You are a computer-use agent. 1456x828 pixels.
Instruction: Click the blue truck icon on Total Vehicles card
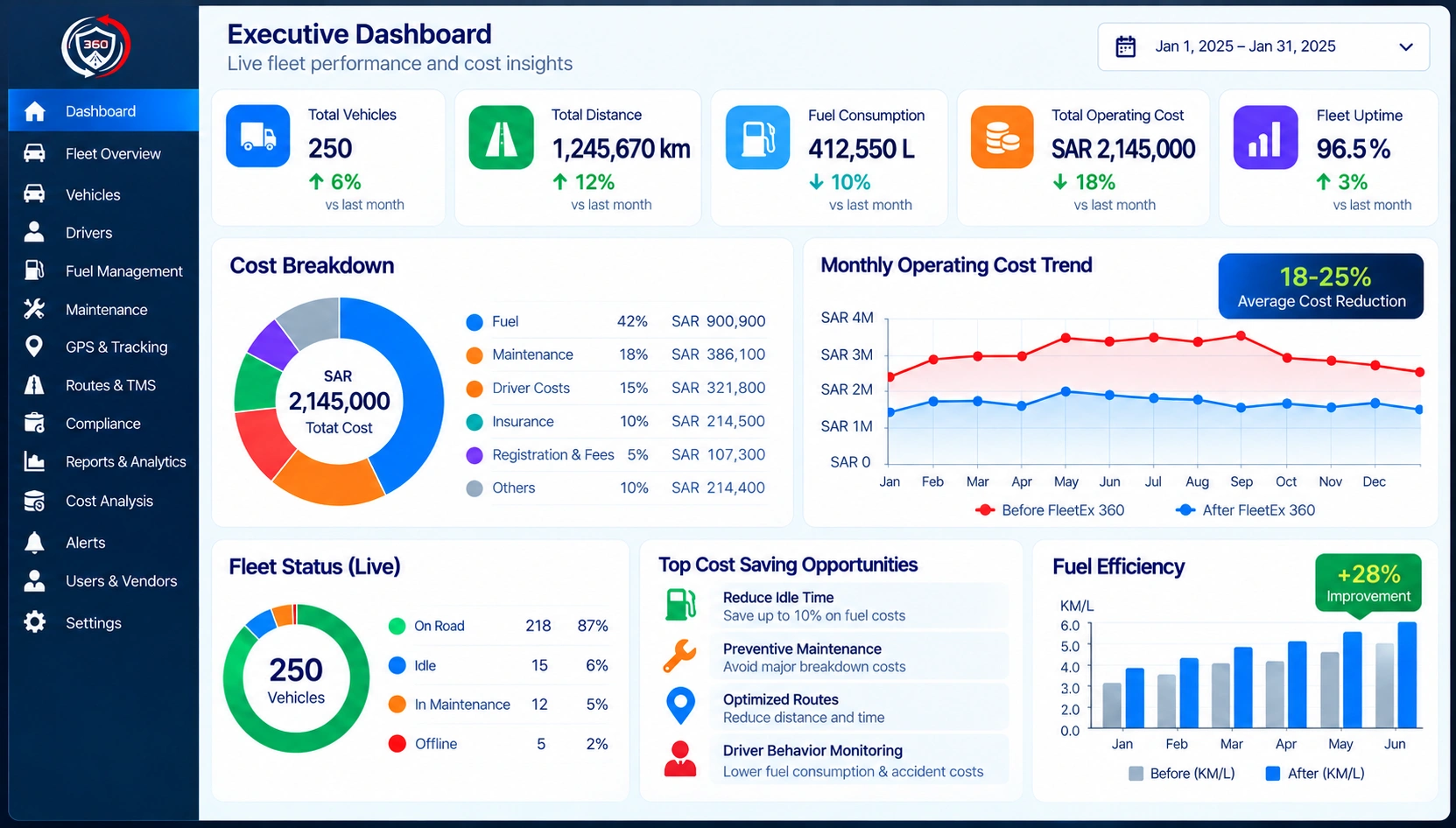click(x=258, y=136)
